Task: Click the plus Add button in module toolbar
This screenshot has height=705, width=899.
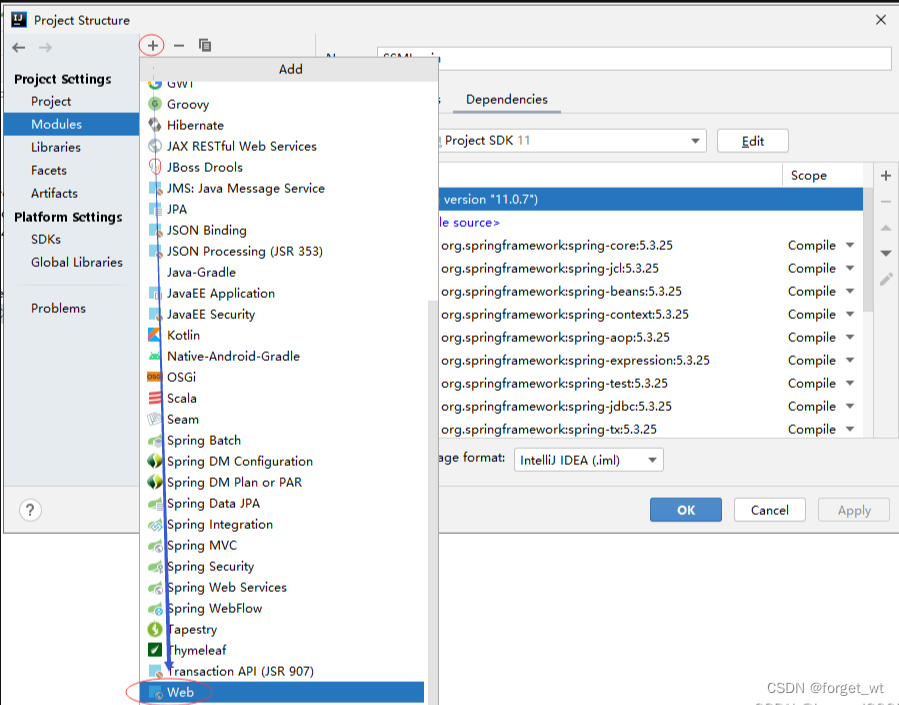Action: click(153, 45)
